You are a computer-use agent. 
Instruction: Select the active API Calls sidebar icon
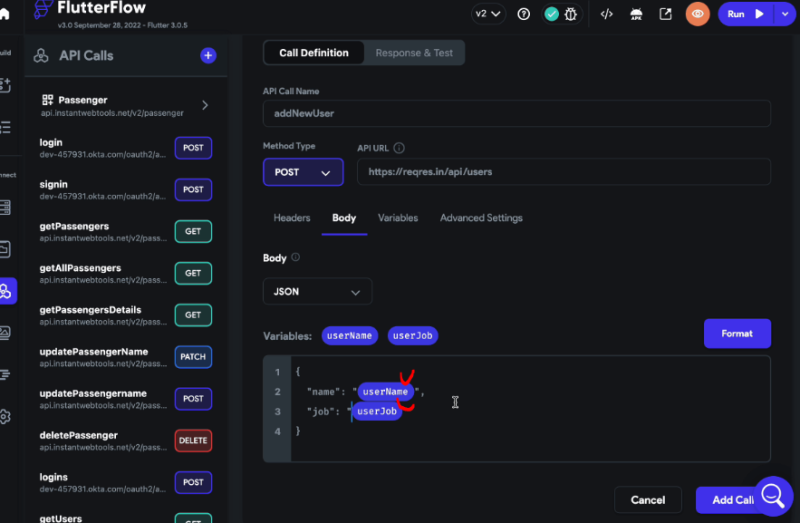[x=7, y=291]
